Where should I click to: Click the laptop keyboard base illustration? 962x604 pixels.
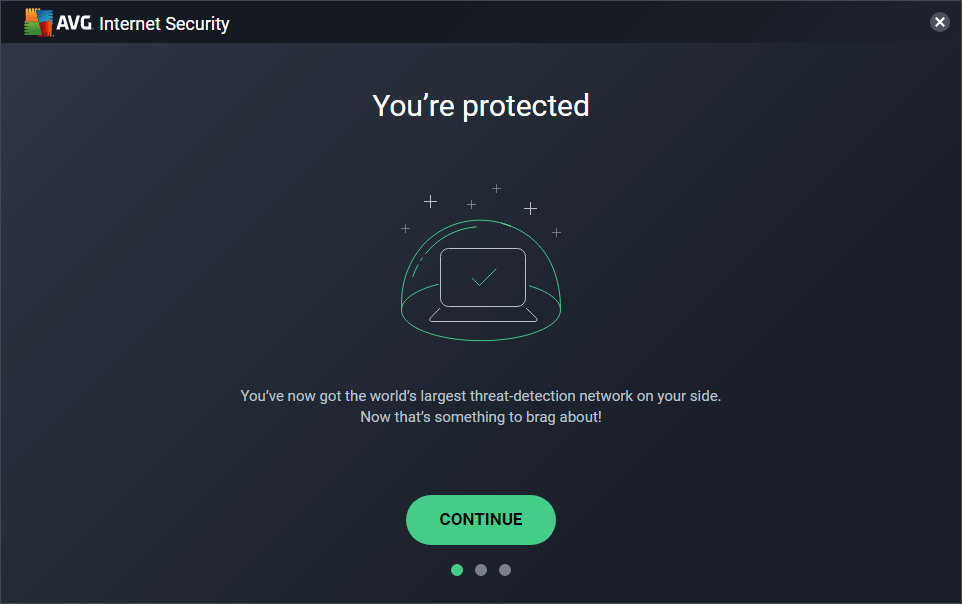pyautogui.click(x=483, y=315)
